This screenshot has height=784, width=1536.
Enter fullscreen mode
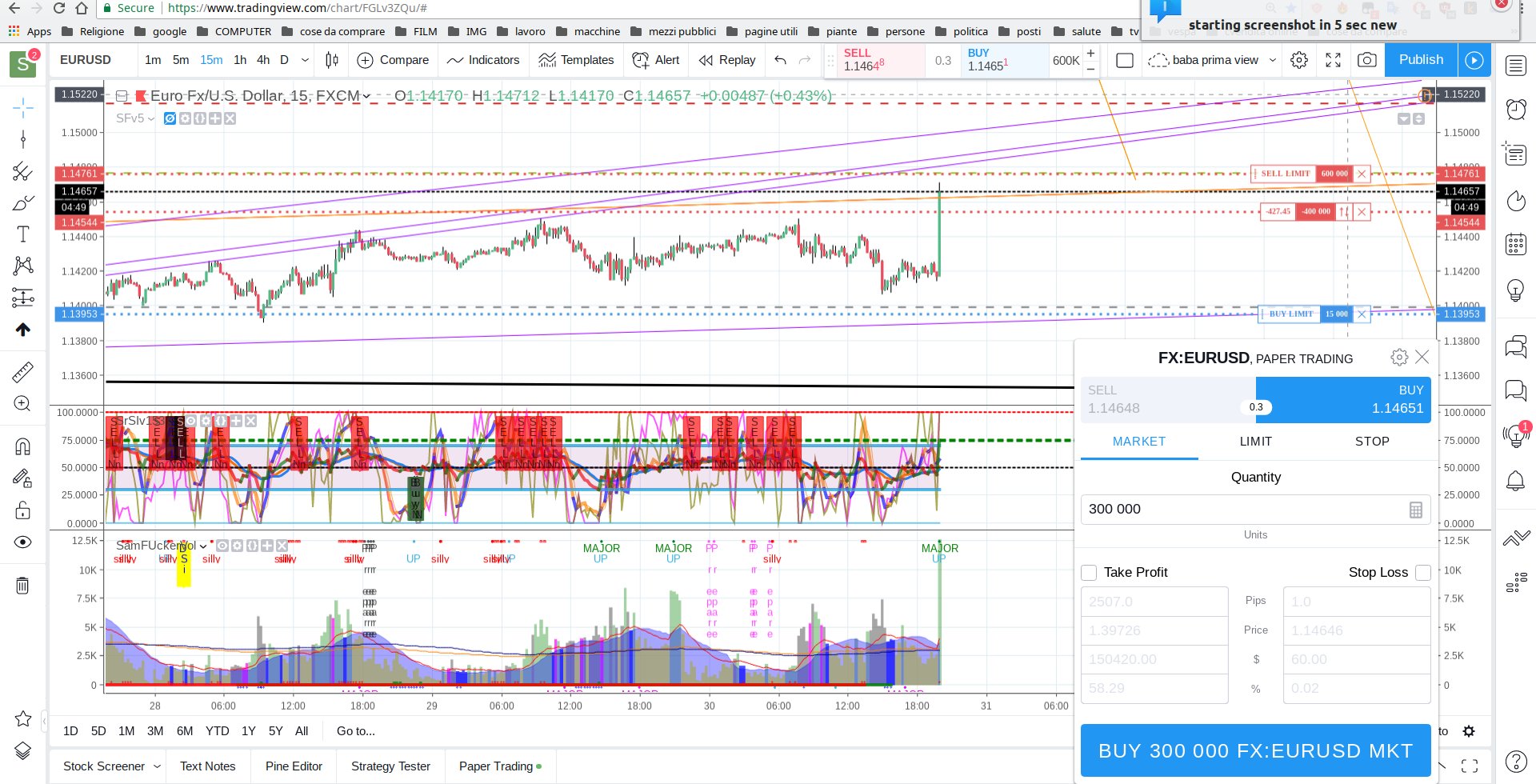[x=1333, y=60]
